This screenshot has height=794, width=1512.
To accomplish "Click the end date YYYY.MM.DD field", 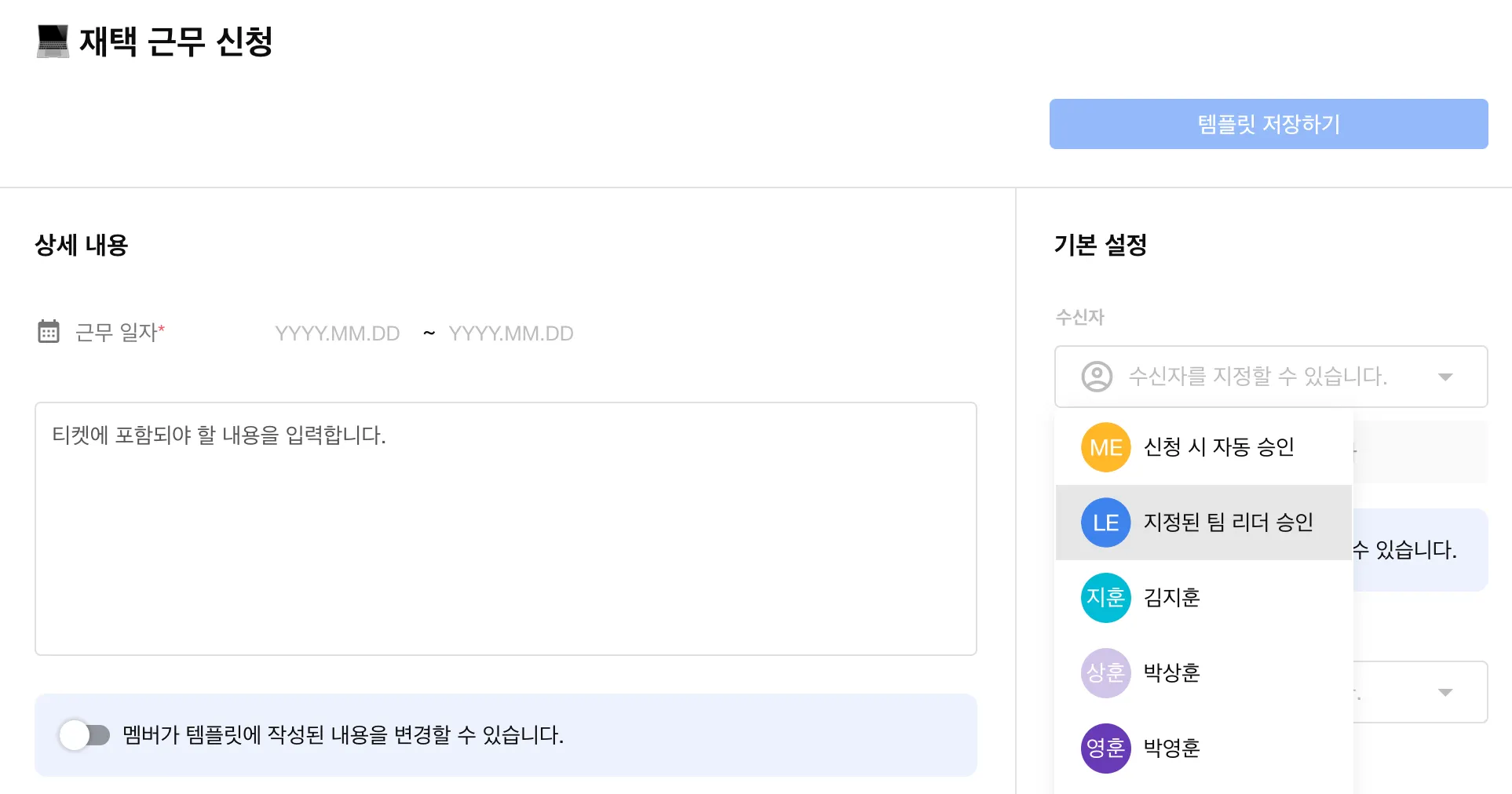I will pos(511,333).
